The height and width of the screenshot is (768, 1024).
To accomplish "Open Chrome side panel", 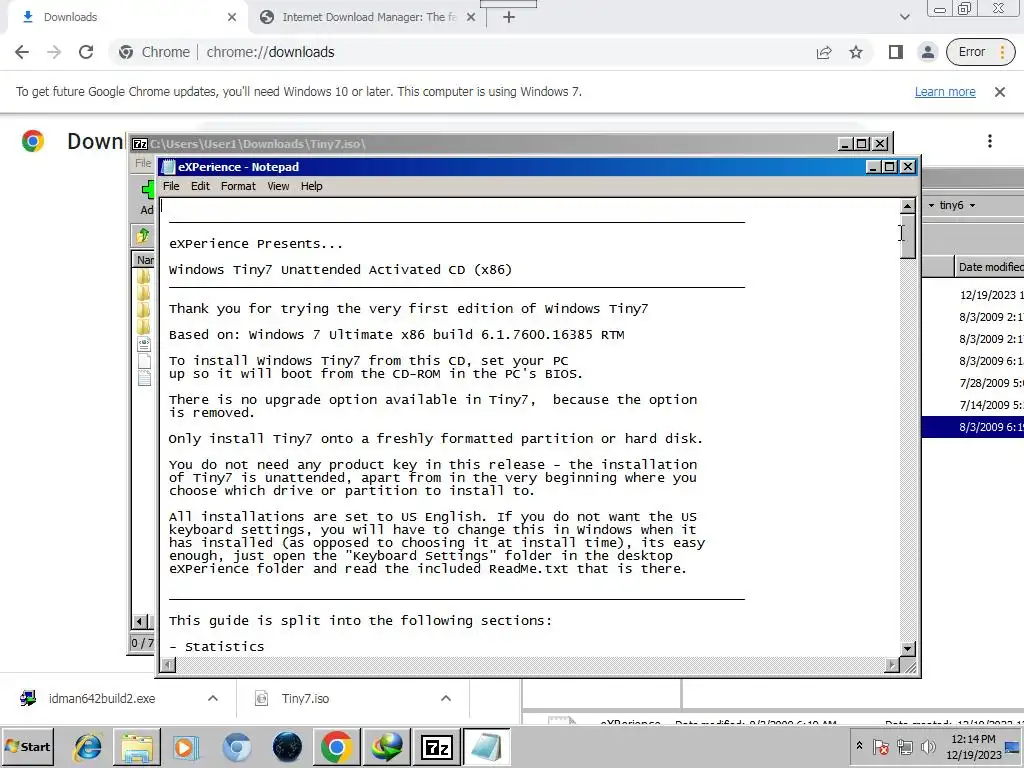I will pos(895,52).
